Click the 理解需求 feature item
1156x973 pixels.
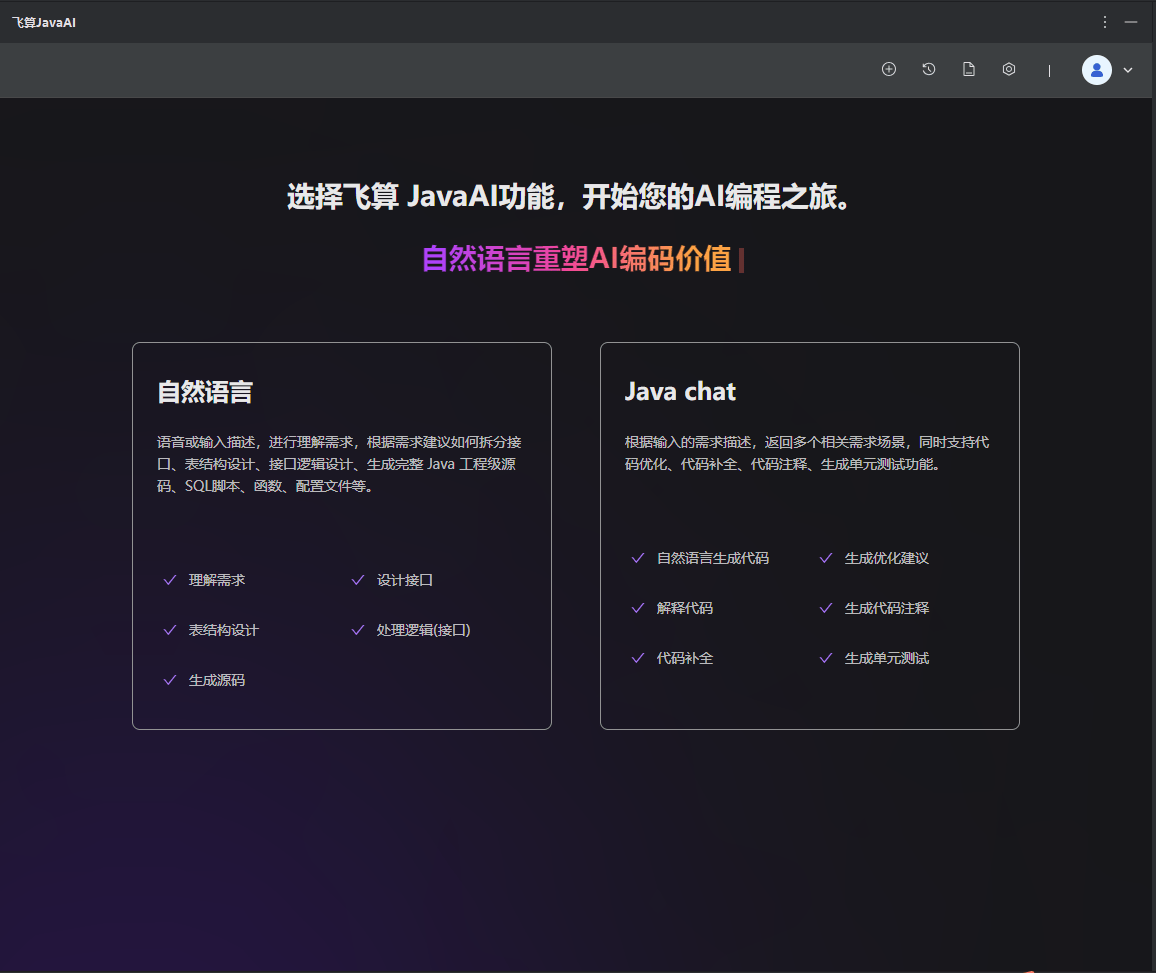(217, 580)
